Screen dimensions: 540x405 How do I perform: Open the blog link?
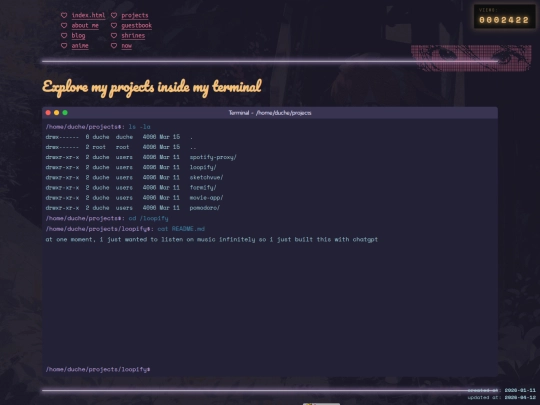pyautogui.click(x=78, y=35)
